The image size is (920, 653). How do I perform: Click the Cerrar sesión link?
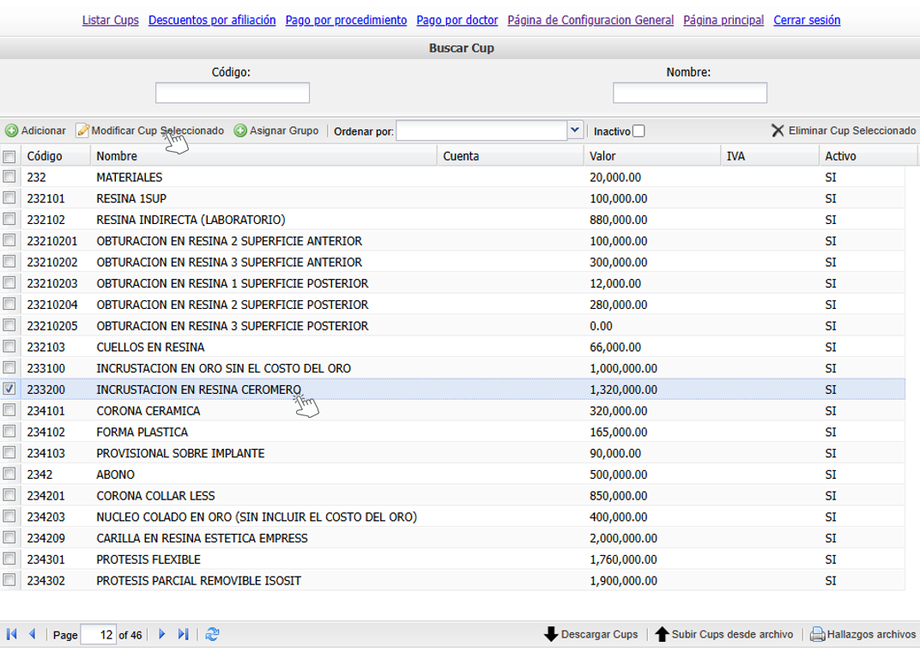pyautogui.click(x=806, y=20)
